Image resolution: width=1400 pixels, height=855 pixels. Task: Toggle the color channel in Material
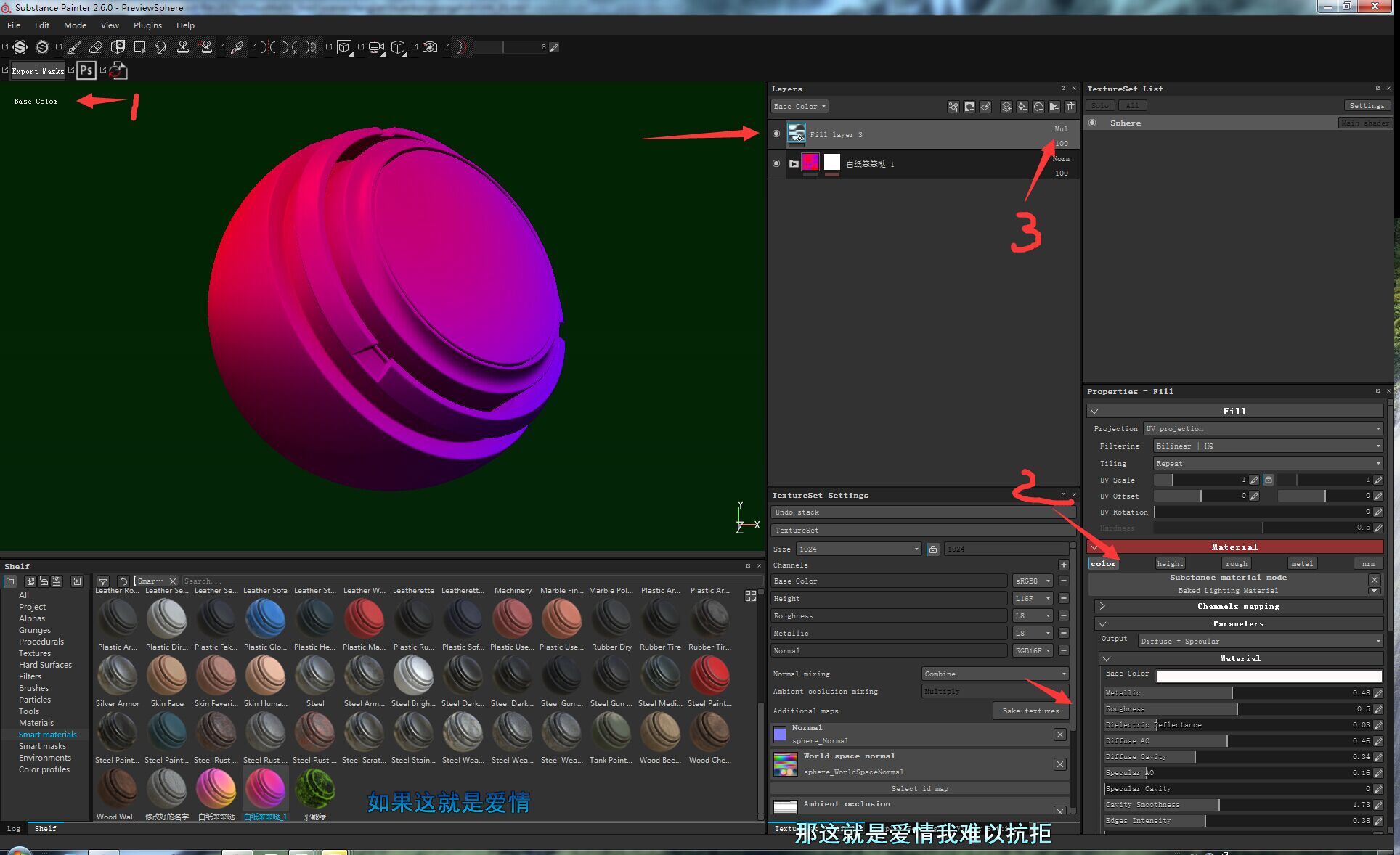[x=1103, y=563]
